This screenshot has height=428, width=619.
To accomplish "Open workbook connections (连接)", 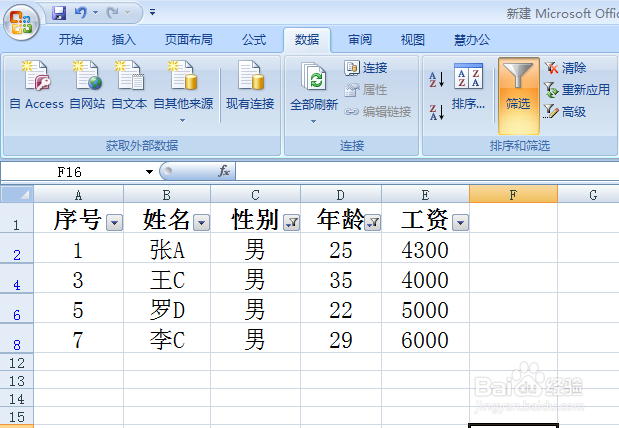I will pos(366,68).
